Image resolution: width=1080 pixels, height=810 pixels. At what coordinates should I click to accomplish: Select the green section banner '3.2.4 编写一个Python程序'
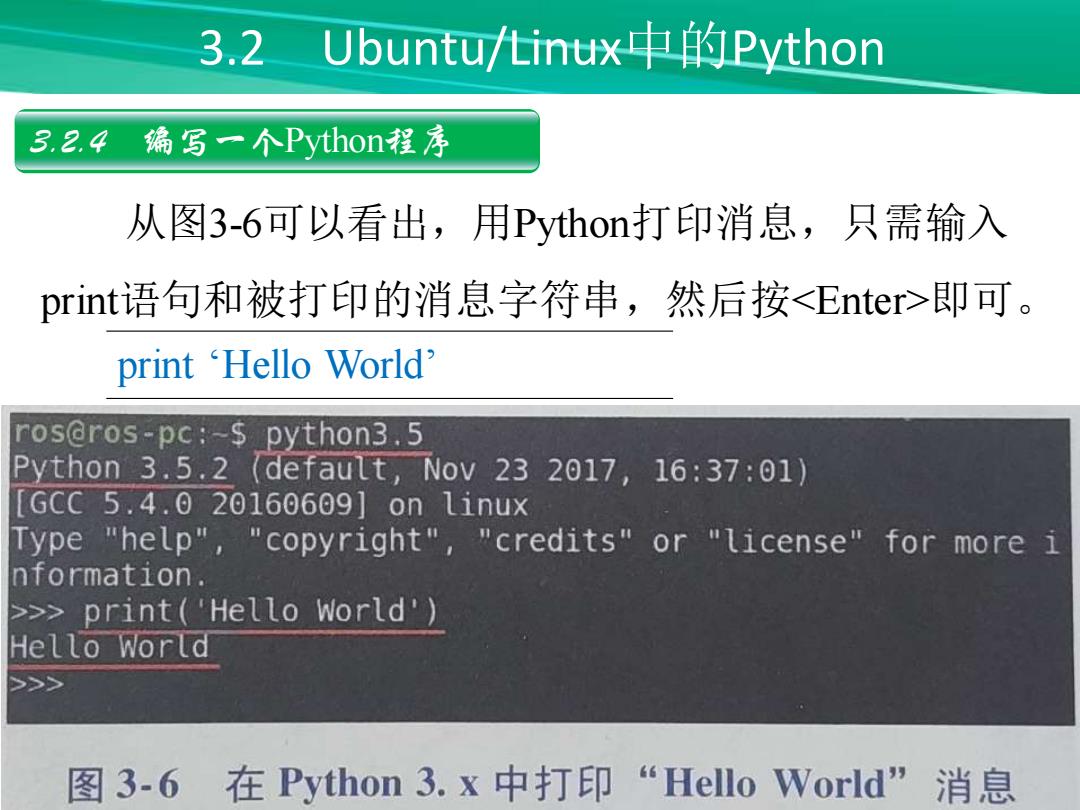277,141
